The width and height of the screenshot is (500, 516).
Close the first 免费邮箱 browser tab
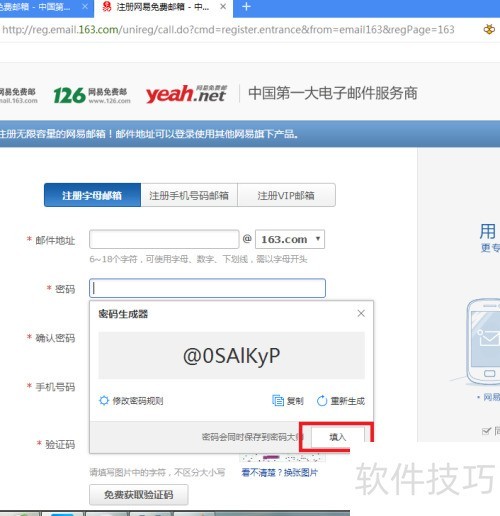[x=85, y=7]
